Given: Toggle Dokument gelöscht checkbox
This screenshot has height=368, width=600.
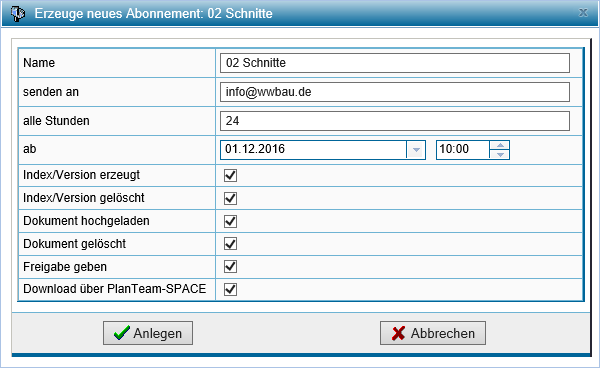Looking at the screenshot, I should 230,244.
